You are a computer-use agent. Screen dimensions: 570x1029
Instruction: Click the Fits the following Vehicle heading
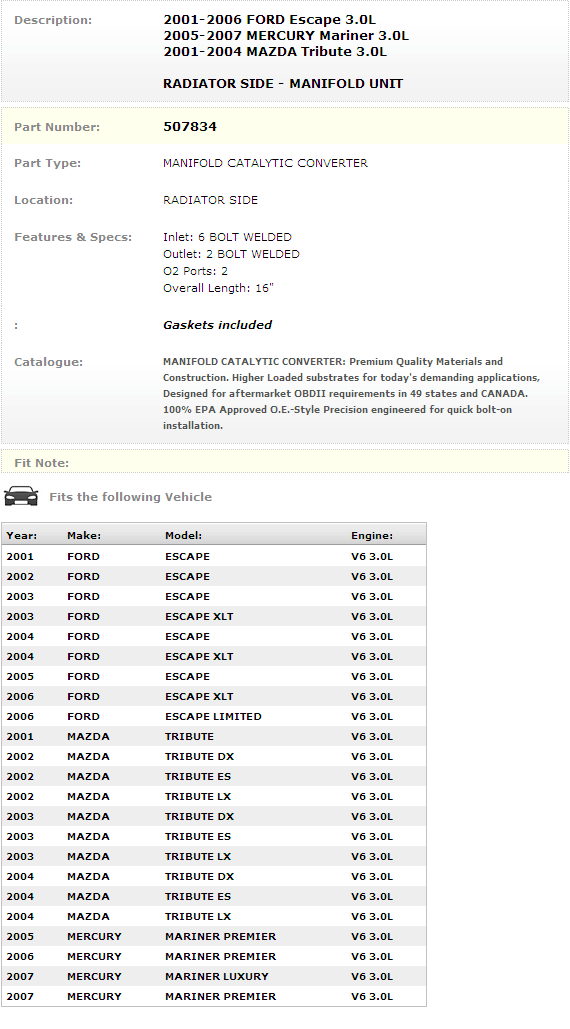[x=131, y=497]
